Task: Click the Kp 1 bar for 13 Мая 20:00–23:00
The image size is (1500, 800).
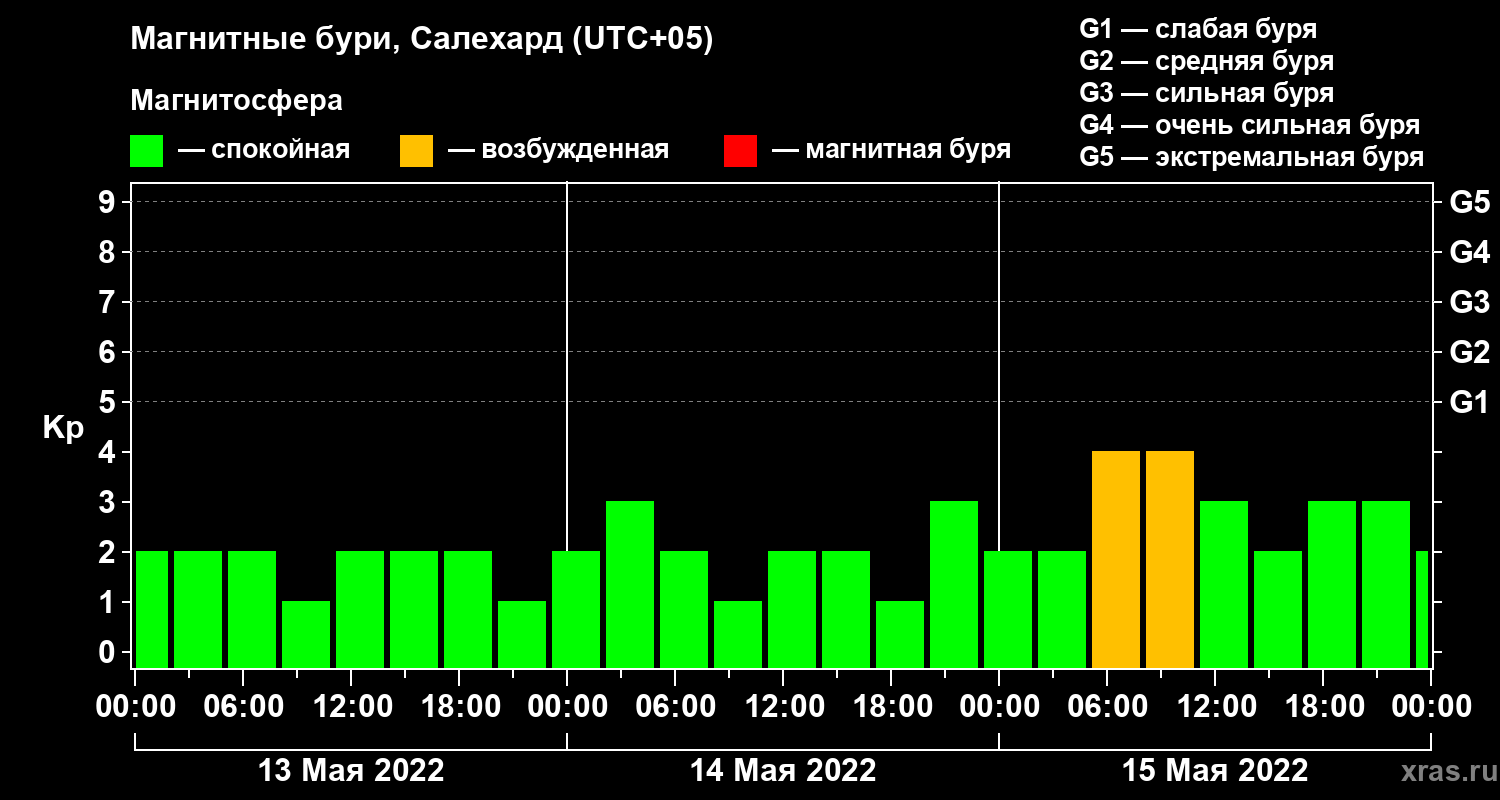Action: [522, 635]
